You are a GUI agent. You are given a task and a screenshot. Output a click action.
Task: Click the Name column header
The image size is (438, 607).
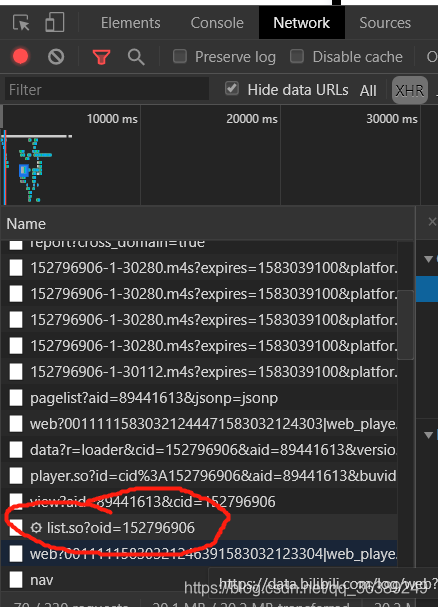coord(208,224)
